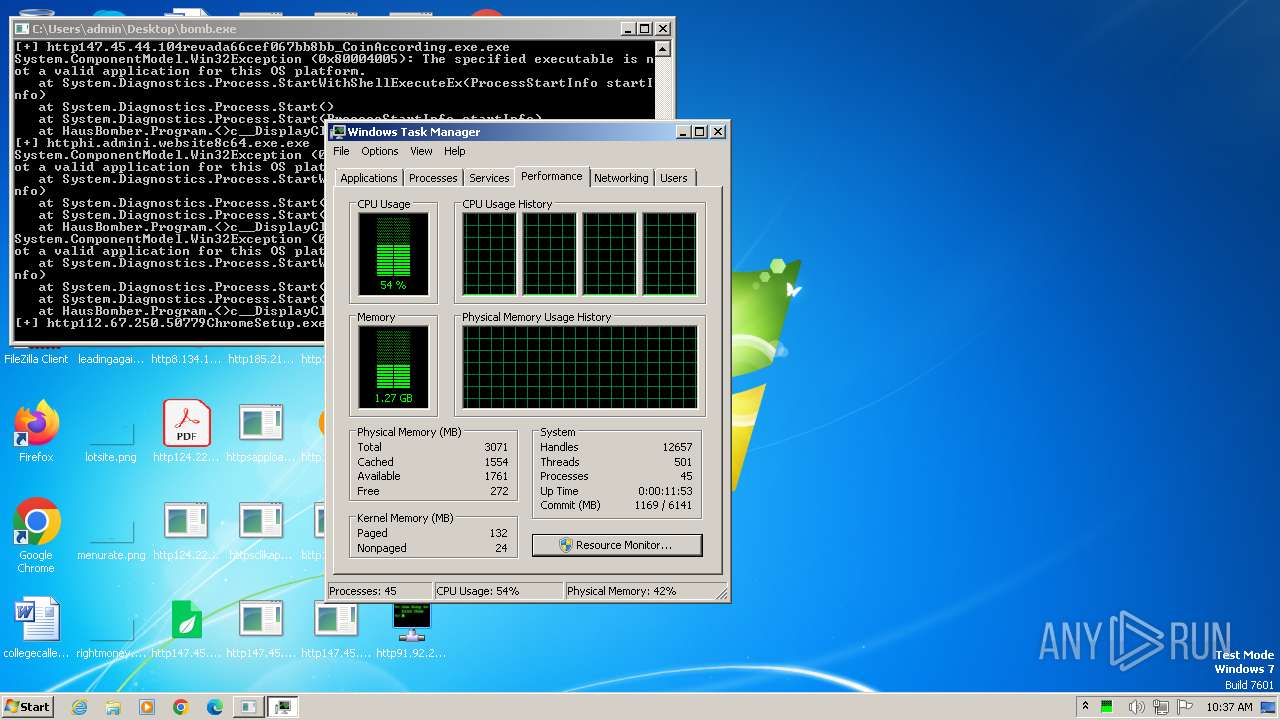Screen dimensions: 1280x720
Task: Click the console scrollbar up arrow
Action: [x=662, y=47]
